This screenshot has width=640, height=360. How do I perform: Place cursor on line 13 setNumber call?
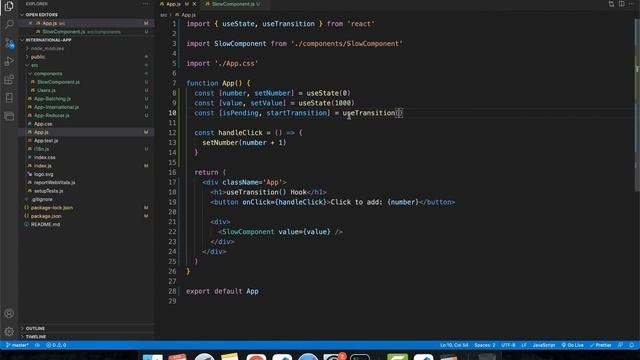pos(244,142)
